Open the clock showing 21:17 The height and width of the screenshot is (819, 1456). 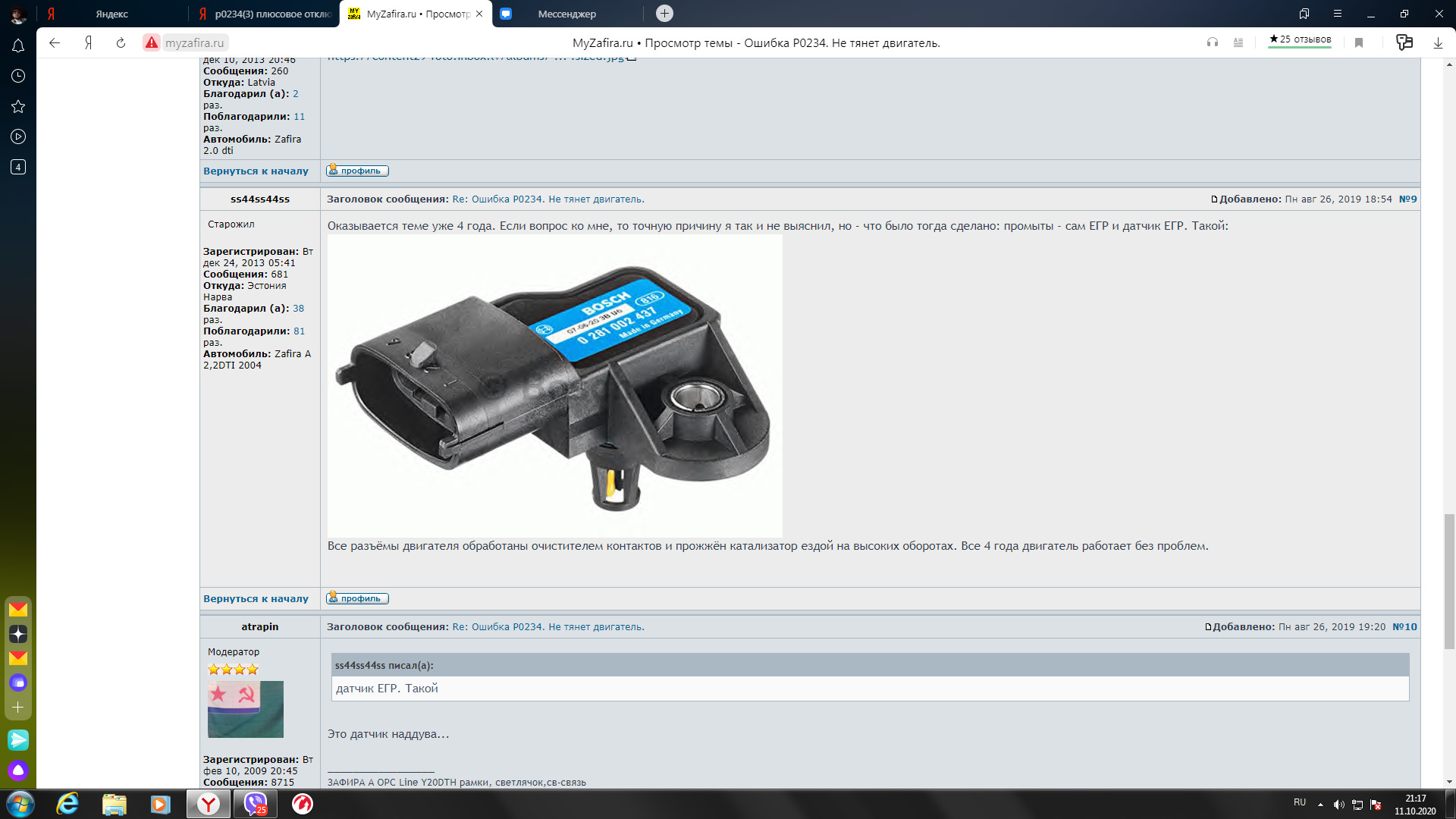tap(1415, 805)
